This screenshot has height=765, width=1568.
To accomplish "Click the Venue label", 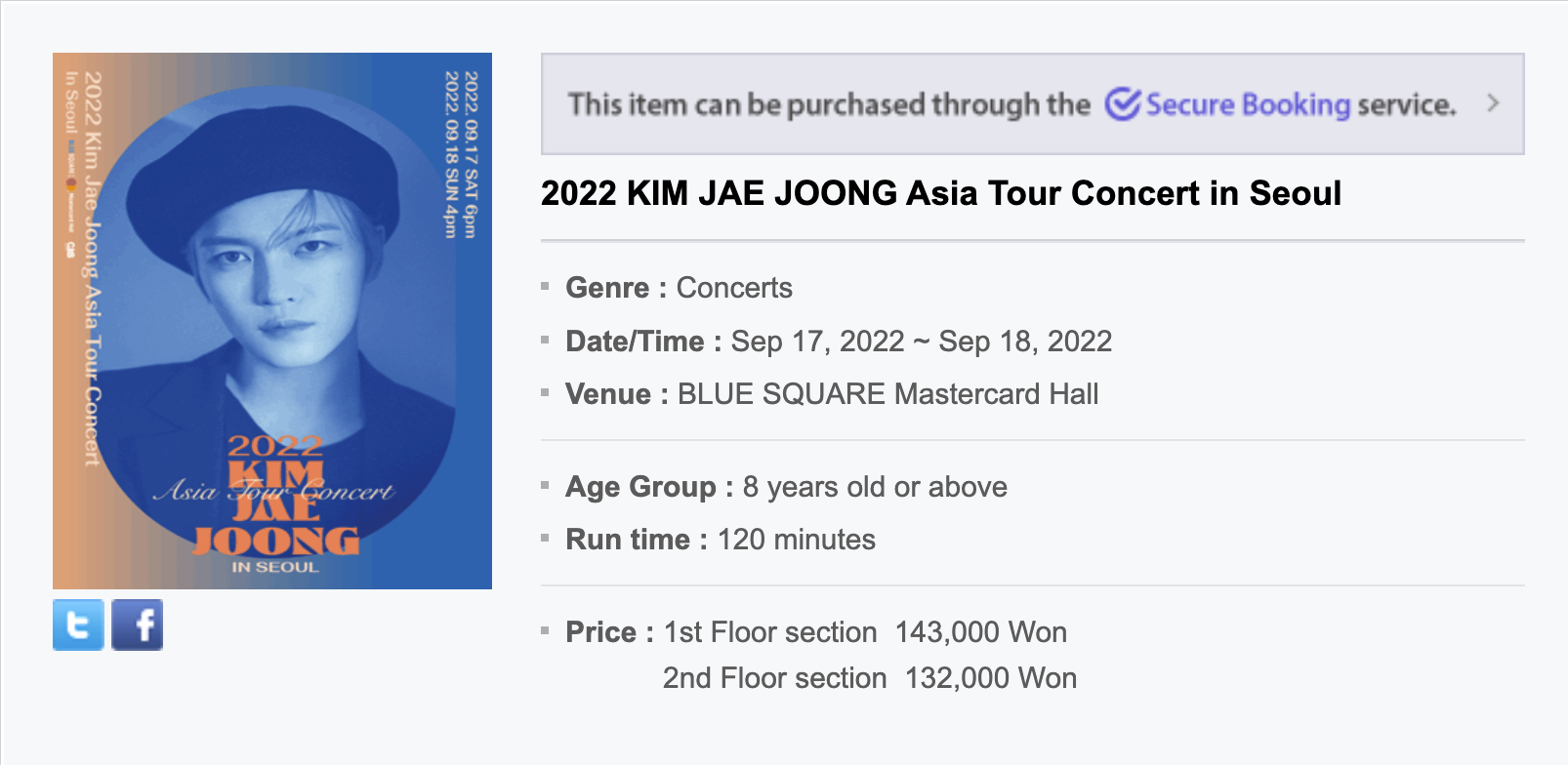I will point(617,394).
